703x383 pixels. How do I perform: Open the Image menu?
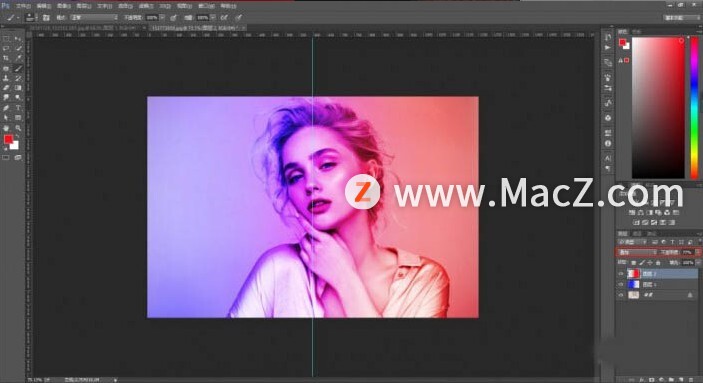(64, 6)
